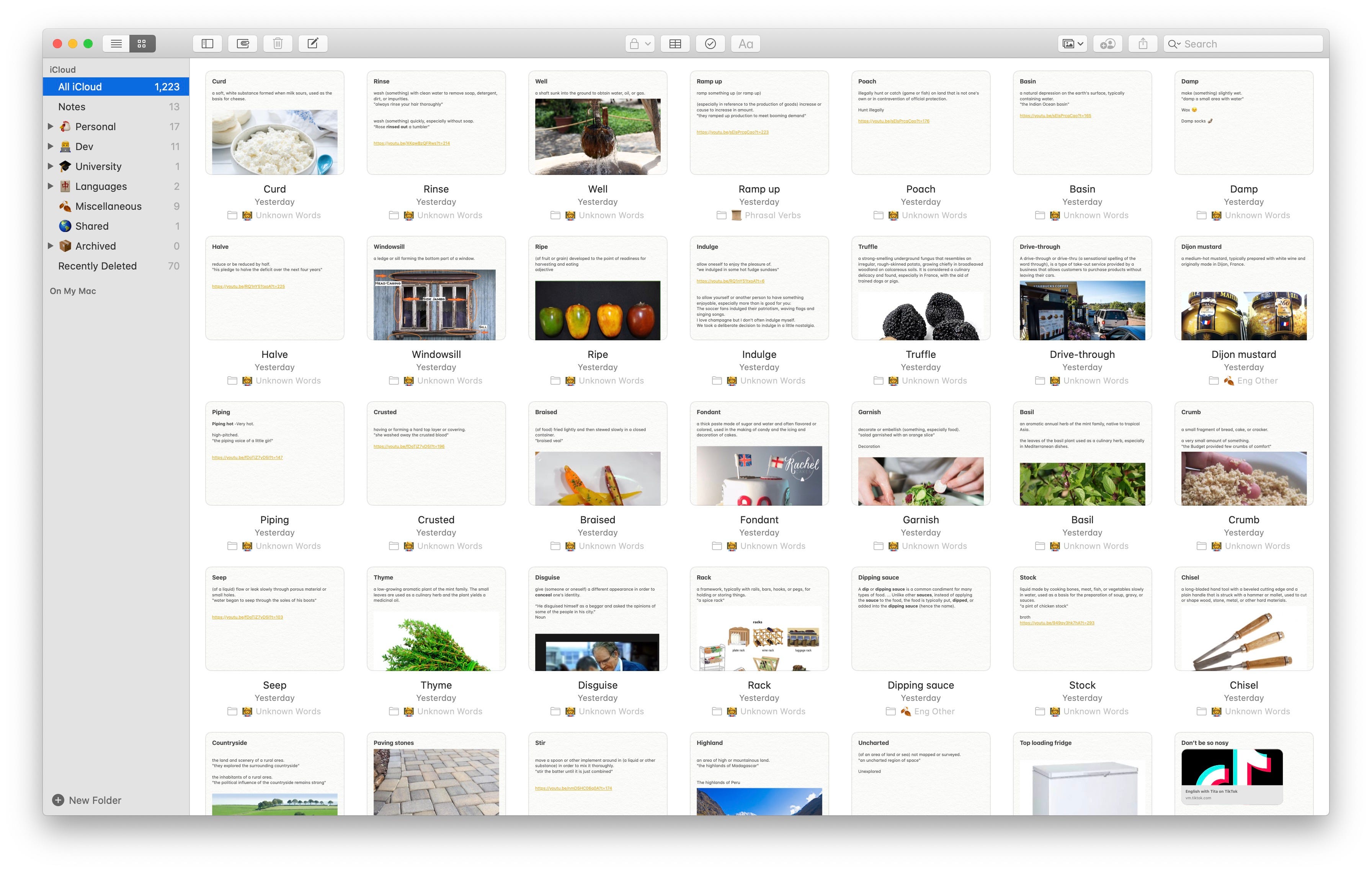Select the Recently Deleted folder
This screenshot has width=1372, height=872.
[x=98, y=266]
